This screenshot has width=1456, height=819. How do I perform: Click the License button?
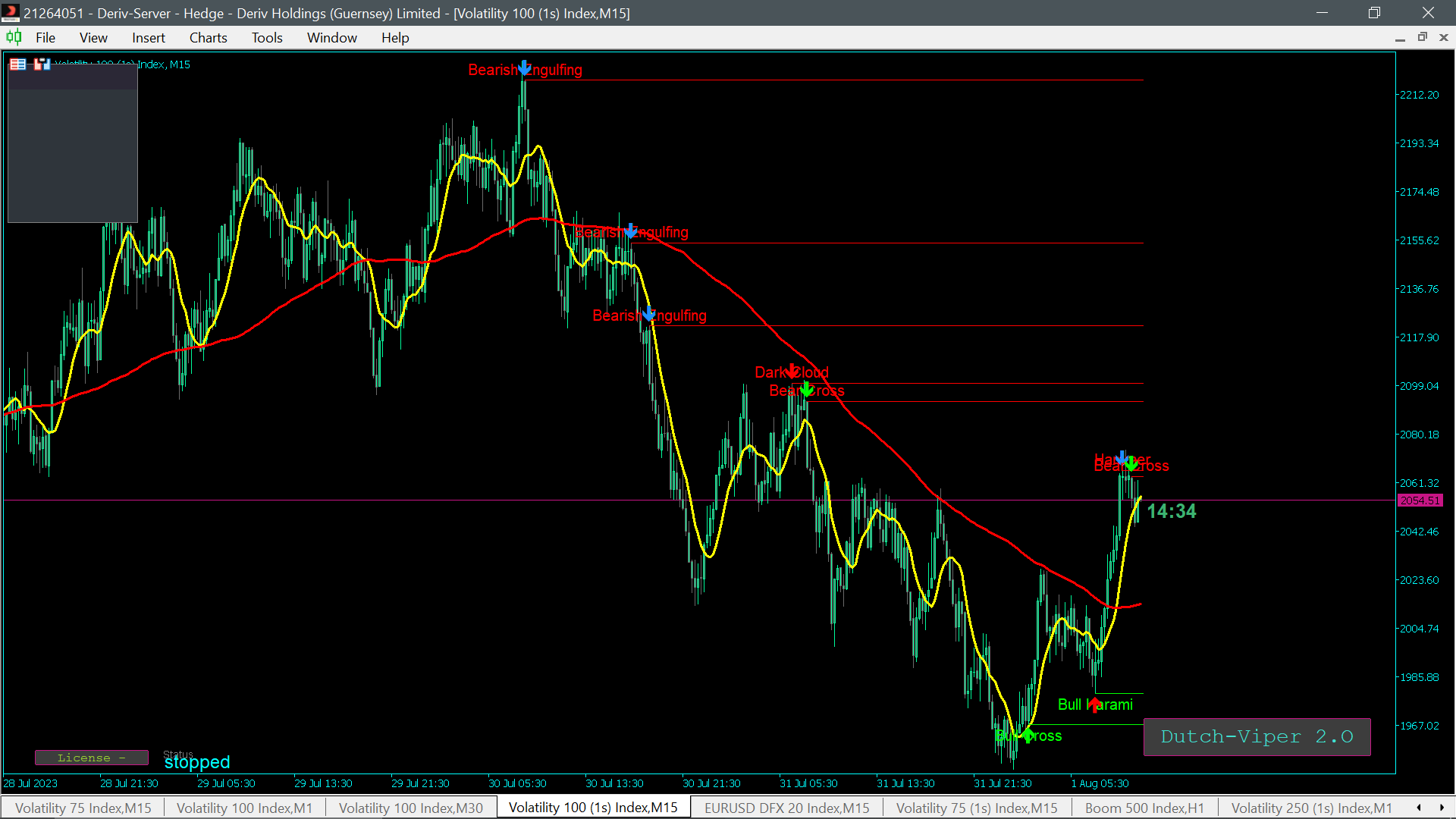point(92,758)
